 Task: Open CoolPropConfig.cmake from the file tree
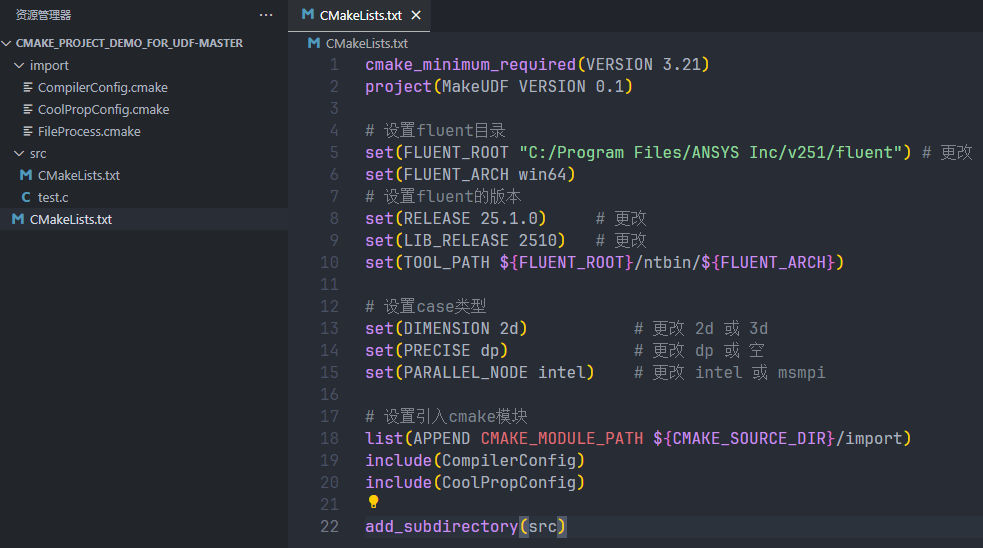(x=103, y=109)
